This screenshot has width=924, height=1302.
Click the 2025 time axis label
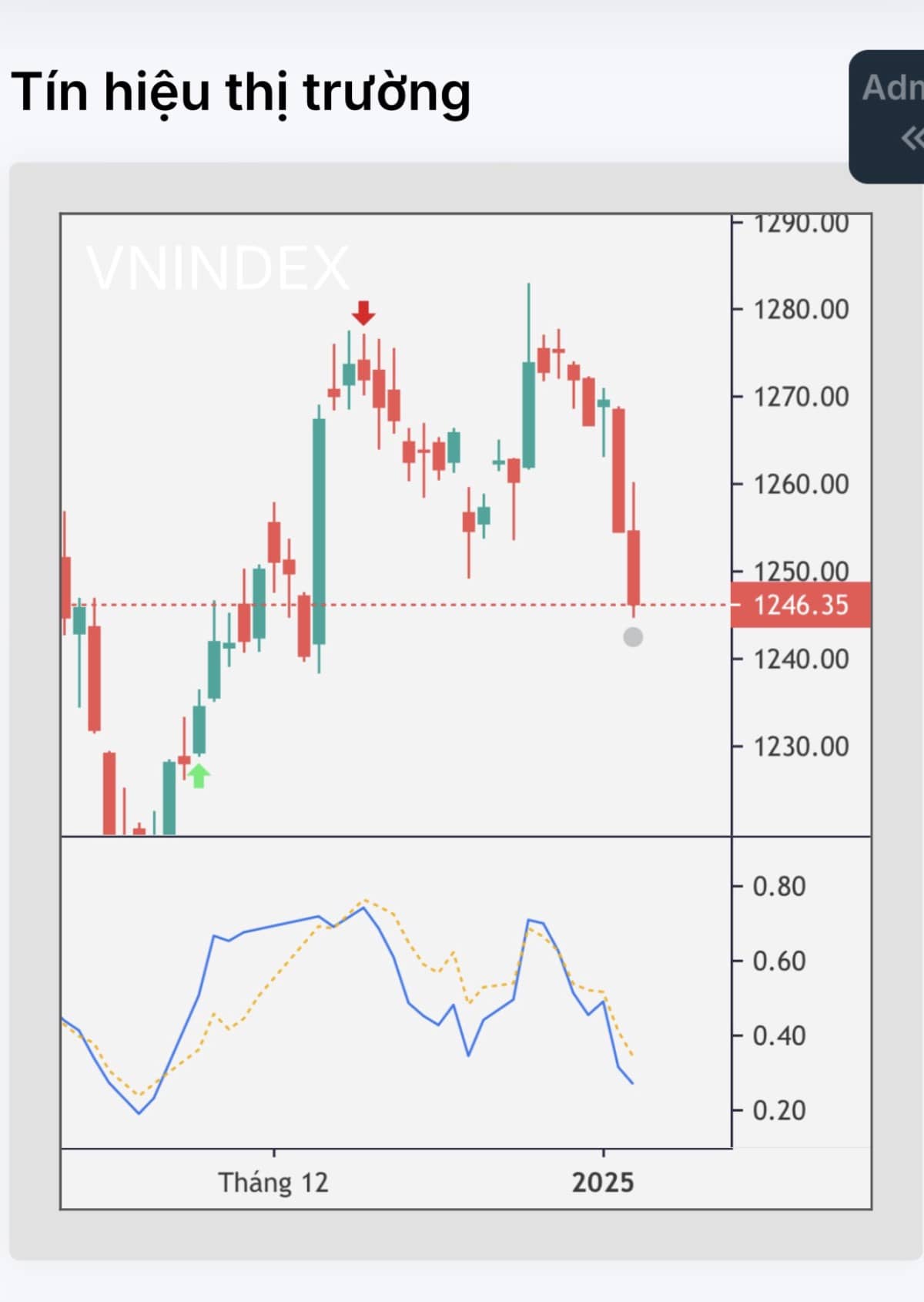pyautogui.click(x=603, y=1183)
